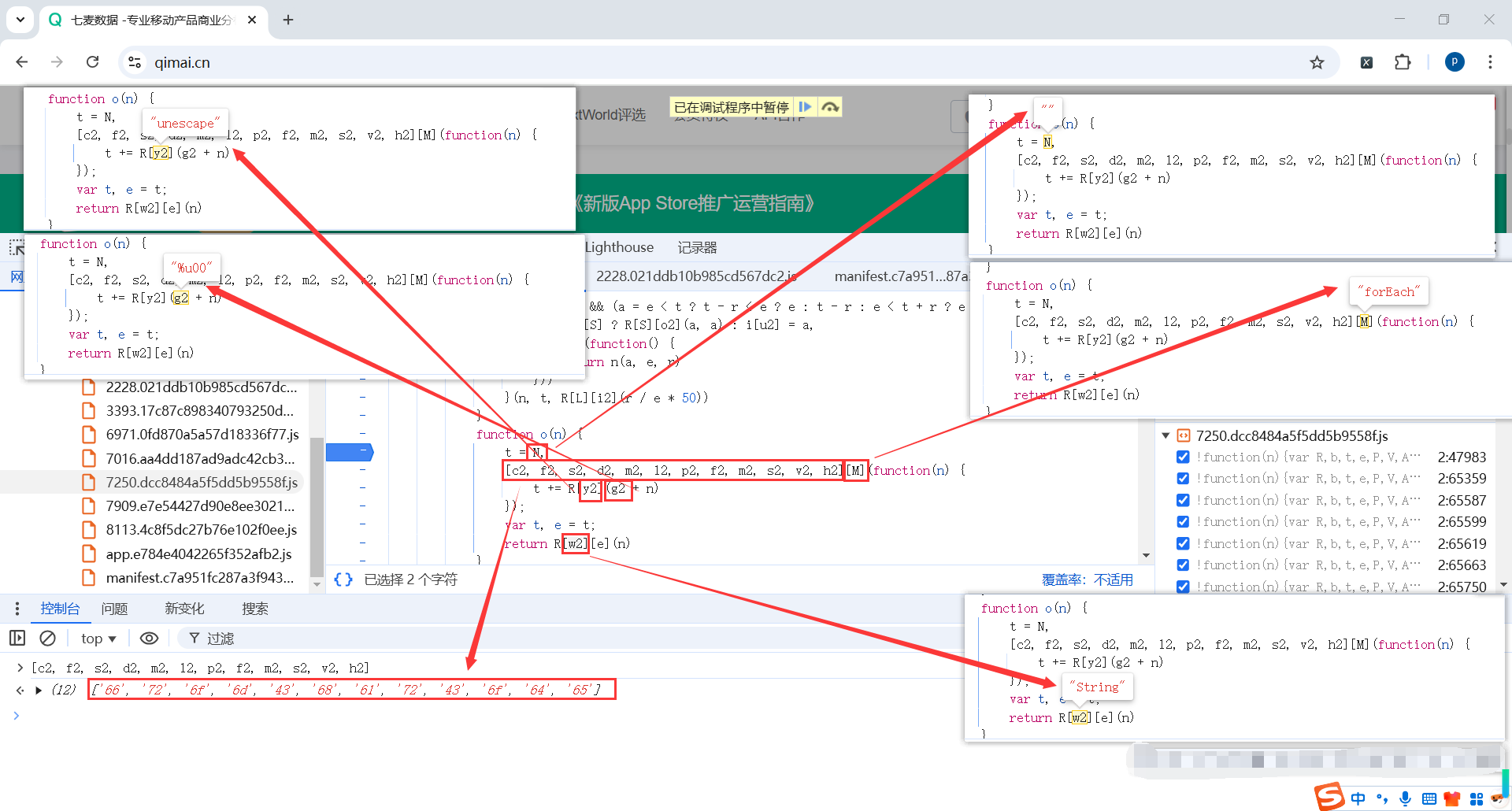The width and height of the screenshot is (1512, 811).
Task: Select 7016.aa4dd187ad9adc42cb3 file in tree
Action: [200, 458]
